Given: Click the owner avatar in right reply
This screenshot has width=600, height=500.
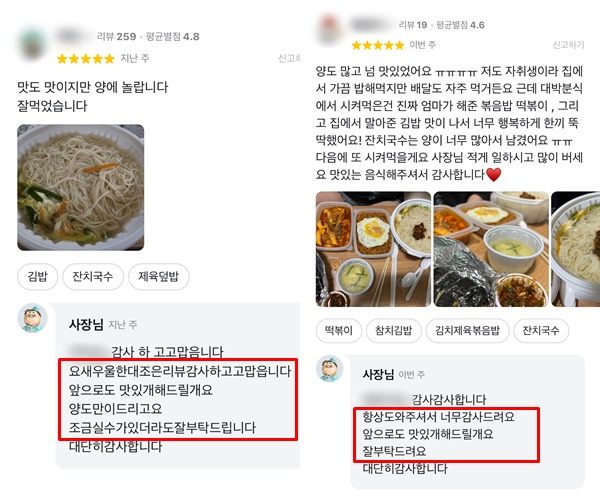Looking at the screenshot, I should [x=329, y=369].
